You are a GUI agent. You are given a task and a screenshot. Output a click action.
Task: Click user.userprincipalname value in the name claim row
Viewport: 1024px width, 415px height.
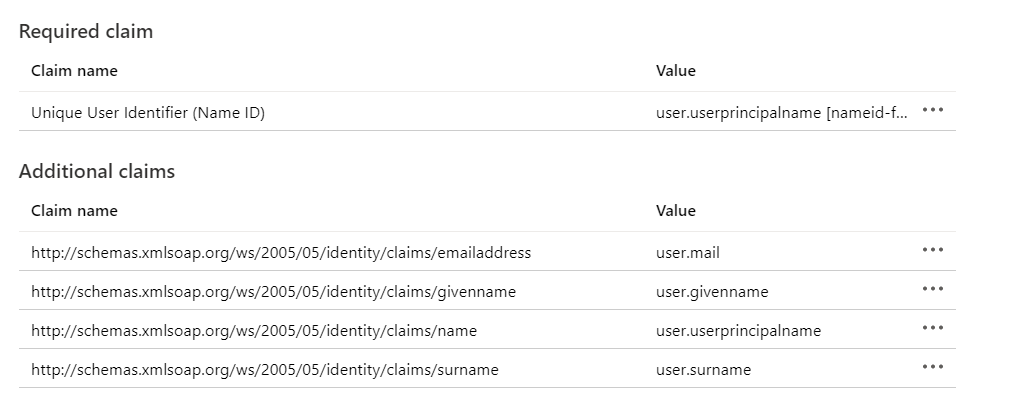click(738, 331)
